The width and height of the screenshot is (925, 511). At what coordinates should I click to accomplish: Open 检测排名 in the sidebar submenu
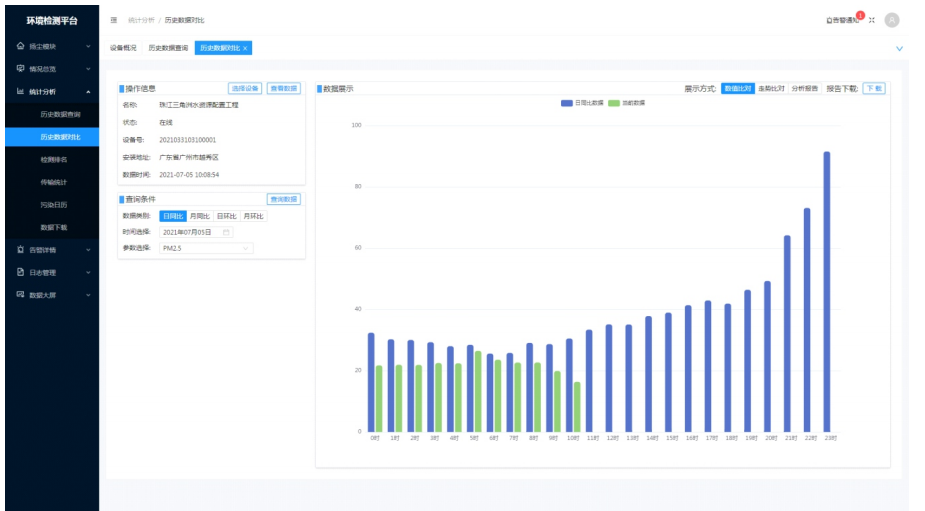coord(54,159)
